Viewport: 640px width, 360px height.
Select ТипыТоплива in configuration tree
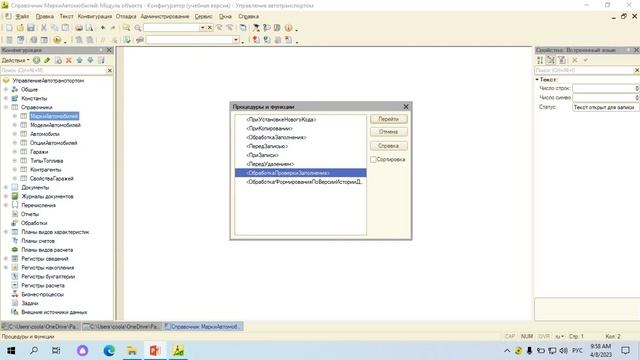click(x=47, y=161)
